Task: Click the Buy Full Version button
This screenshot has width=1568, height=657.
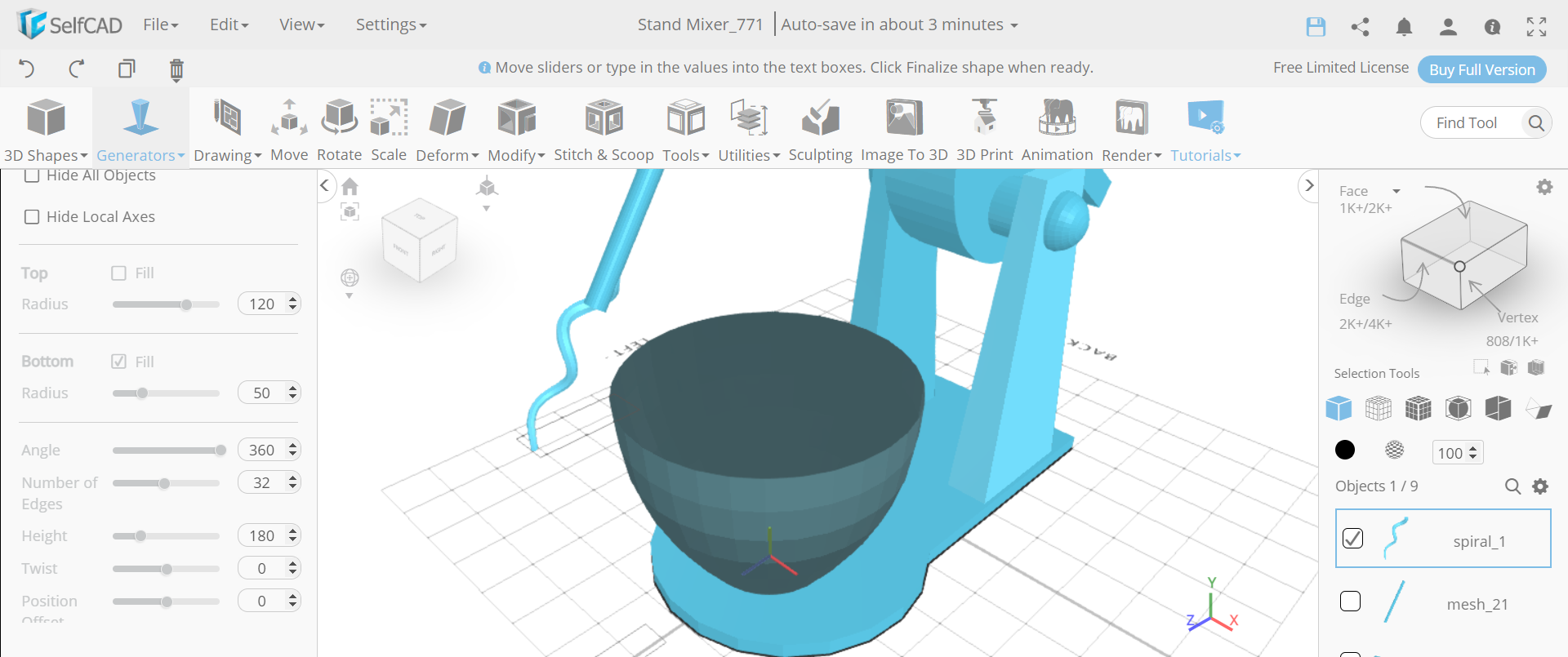Action: coord(1482,69)
